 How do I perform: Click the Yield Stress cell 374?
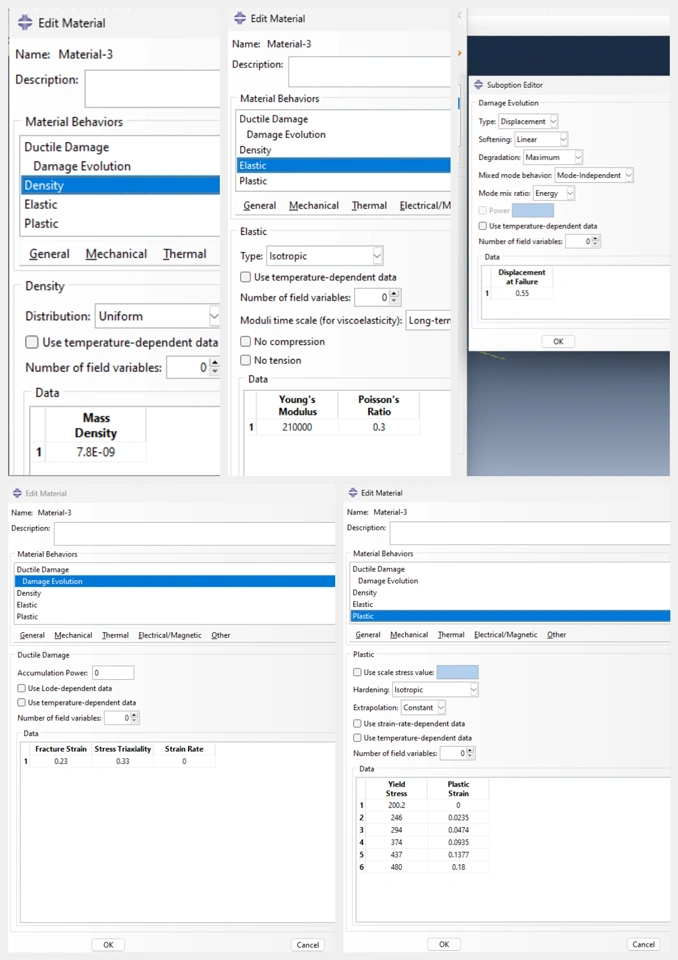coord(396,842)
